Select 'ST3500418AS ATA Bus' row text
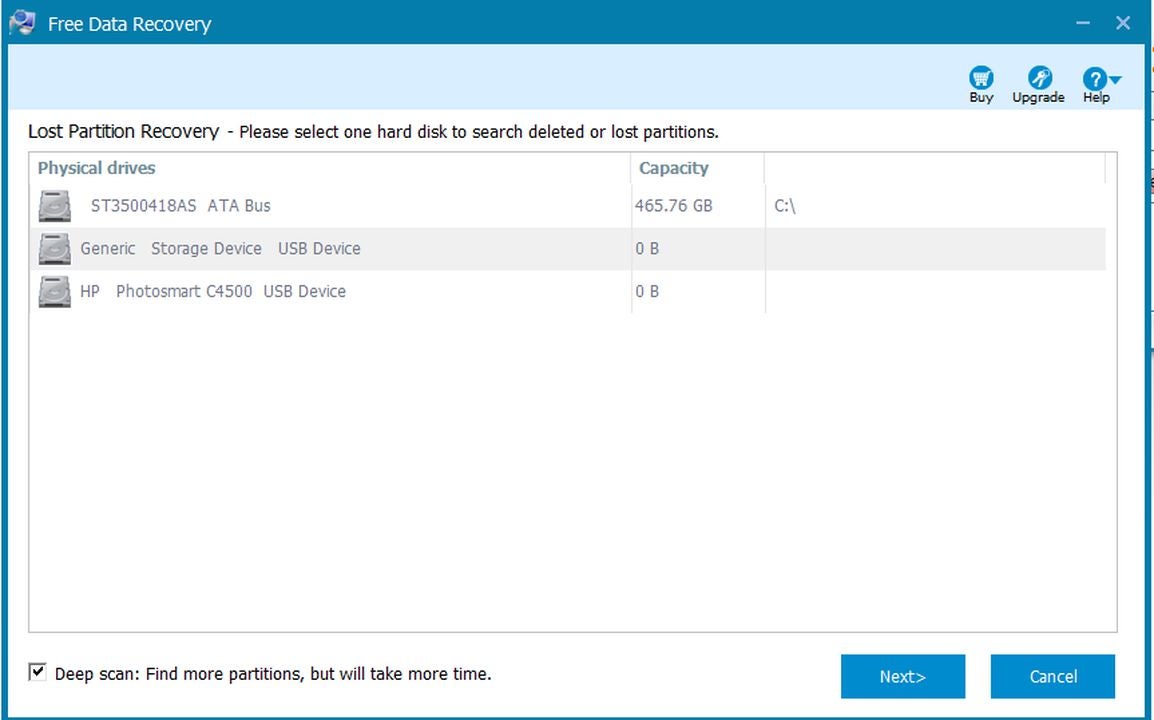This screenshot has width=1154, height=720. (x=180, y=206)
